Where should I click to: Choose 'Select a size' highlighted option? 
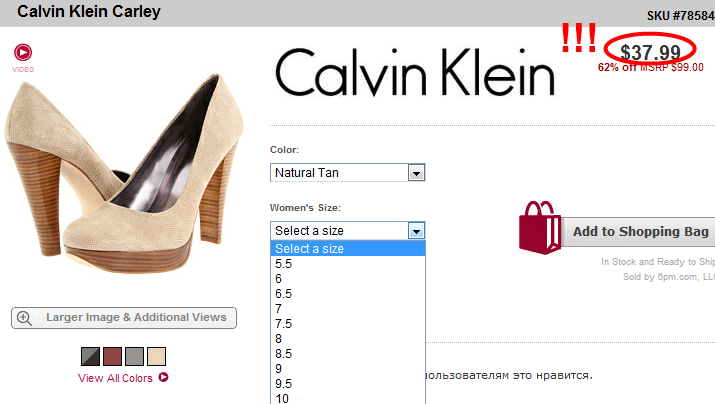tap(348, 249)
